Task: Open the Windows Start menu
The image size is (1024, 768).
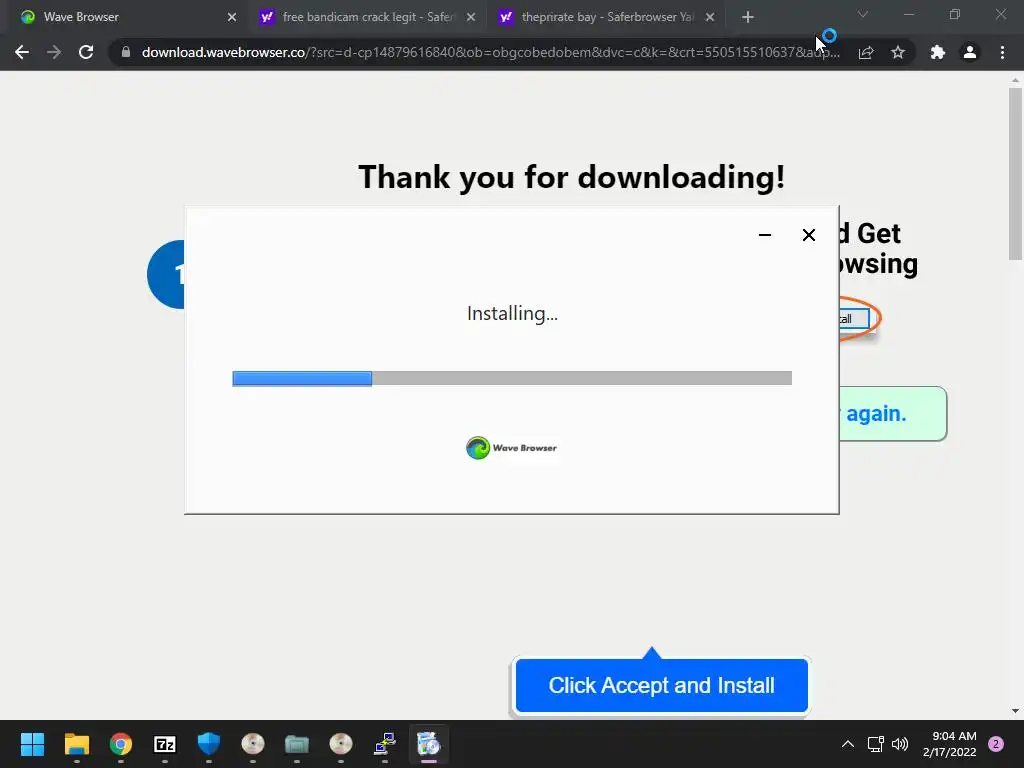Action: (32, 744)
